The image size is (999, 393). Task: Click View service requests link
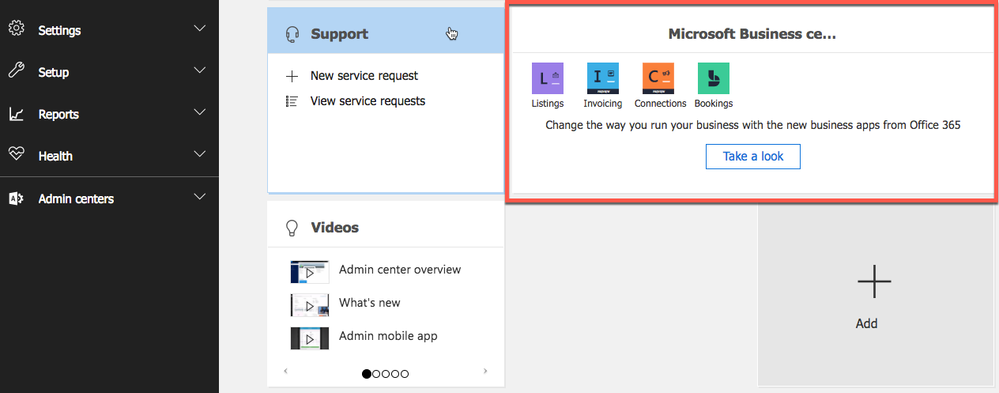(x=368, y=101)
